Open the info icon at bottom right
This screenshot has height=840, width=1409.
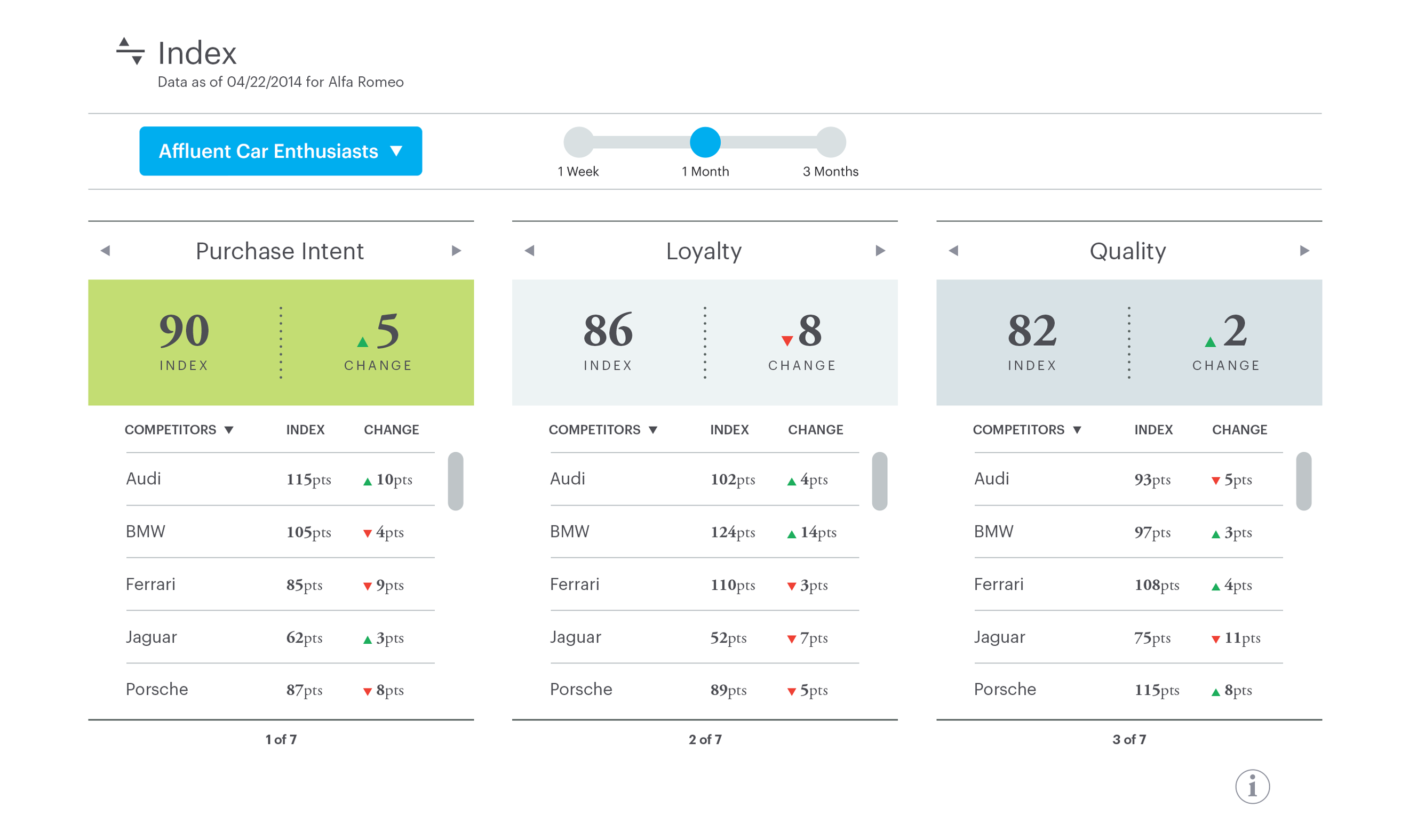pyautogui.click(x=1252, y=786)
